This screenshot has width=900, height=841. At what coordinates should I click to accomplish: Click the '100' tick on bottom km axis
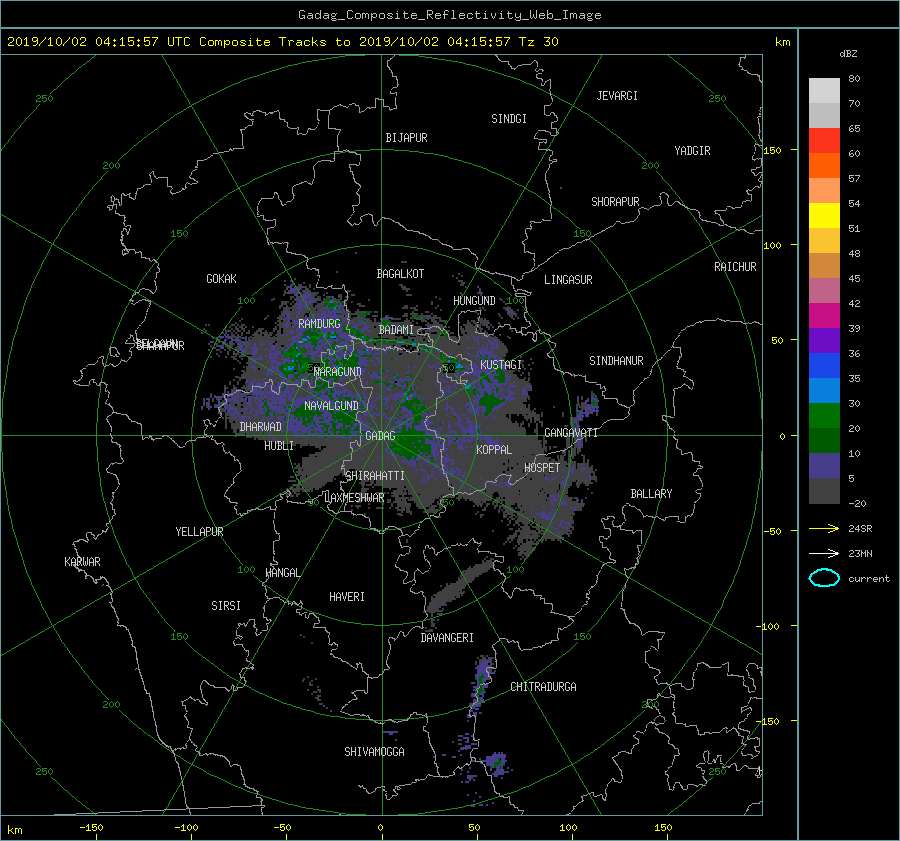(x=568, y=828)
